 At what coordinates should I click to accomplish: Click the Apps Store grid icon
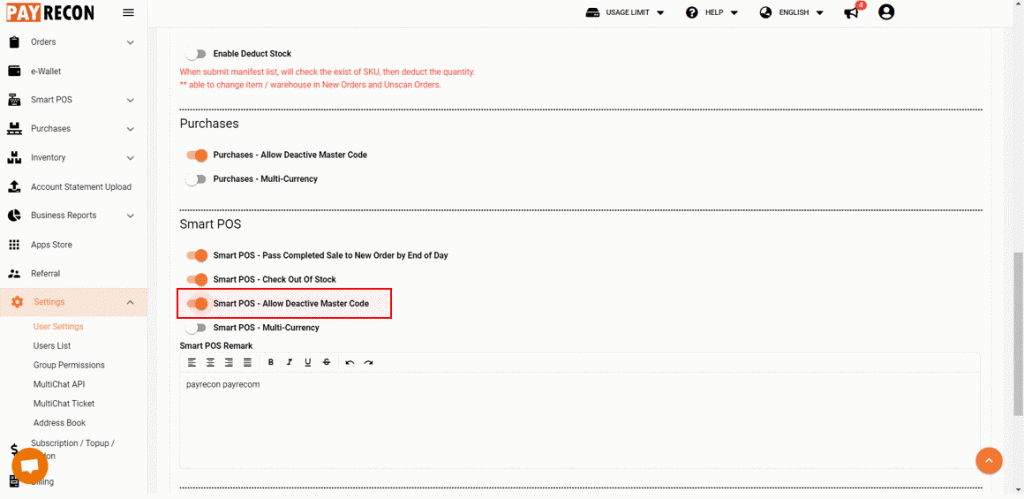14,245
